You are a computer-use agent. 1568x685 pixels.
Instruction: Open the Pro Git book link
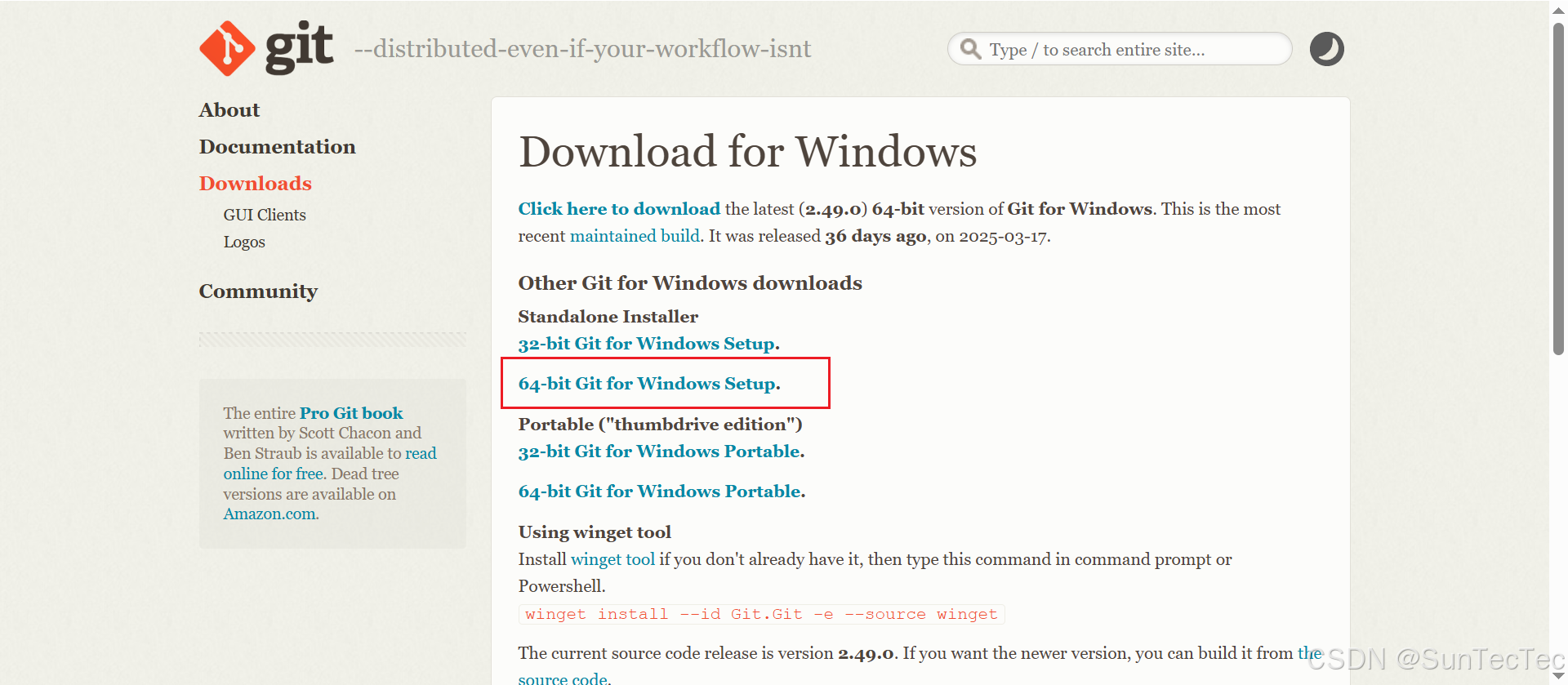tap(351, 413)
